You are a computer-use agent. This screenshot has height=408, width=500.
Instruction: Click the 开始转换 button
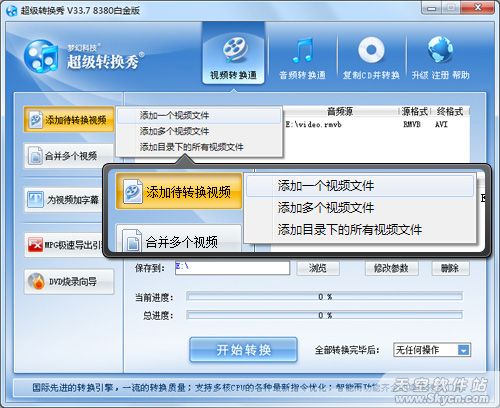click(243, 350)
